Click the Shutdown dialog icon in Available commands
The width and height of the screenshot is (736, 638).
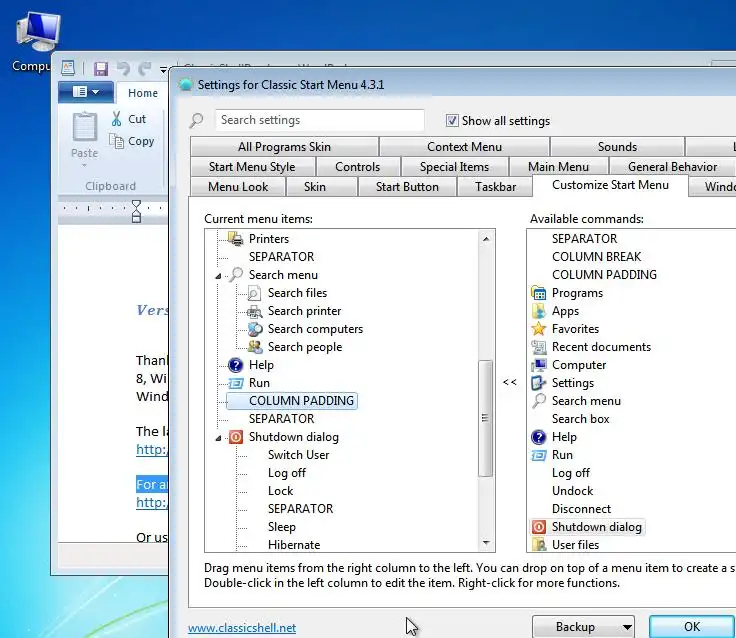[538, 527]
